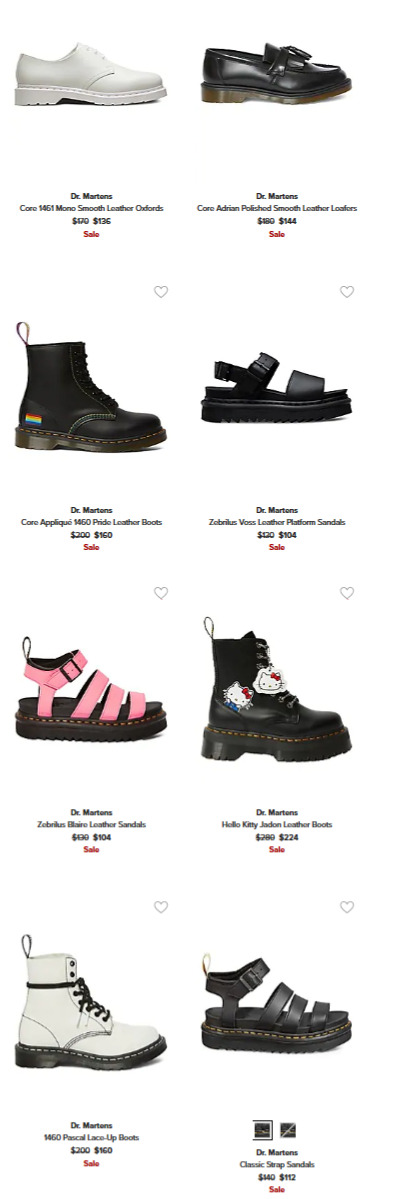Select first color swatch under Classic Strap Sandals
The width and height of the screenshot is (410, 1199).
click(x=263, y=1129)
